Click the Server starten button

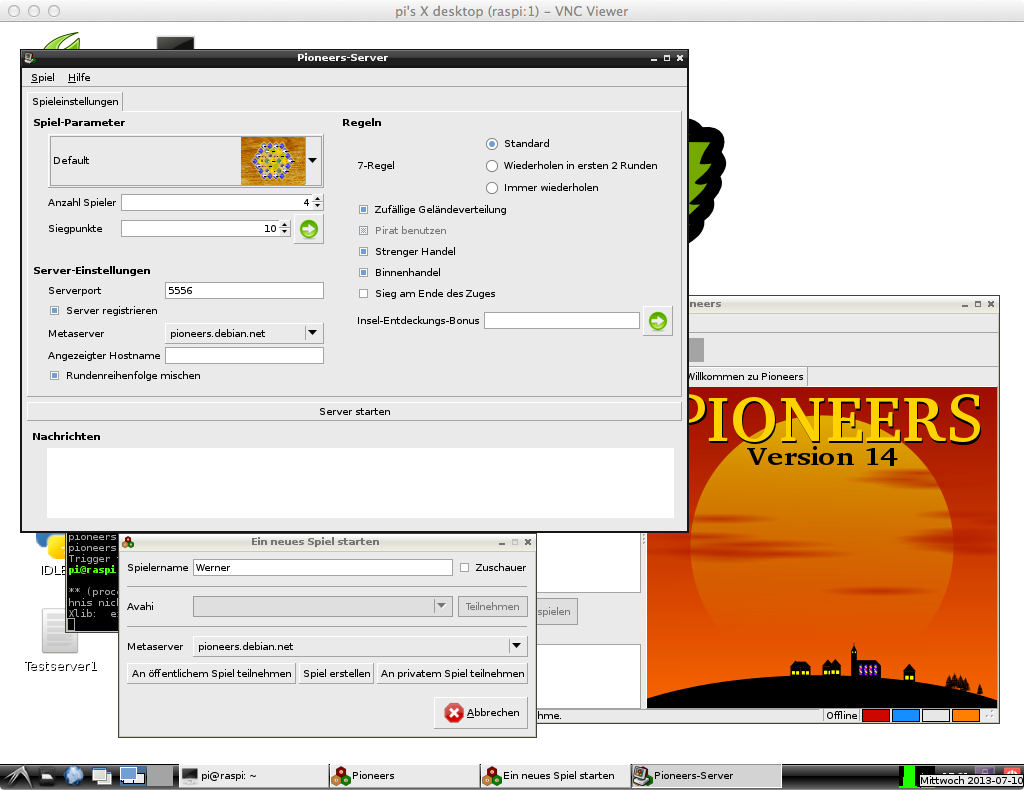point(355,411)
